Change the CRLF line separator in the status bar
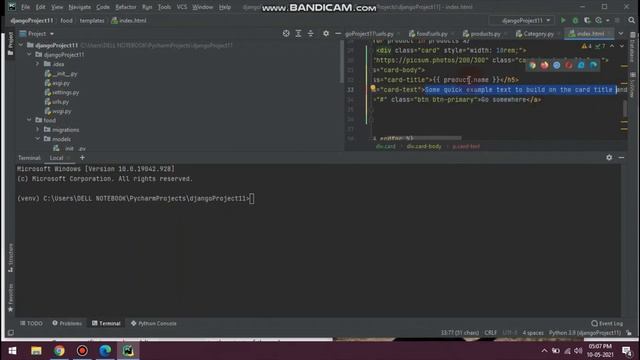This screenshot has width=640, height=360. pyautogui.click(x=491, y=333)
